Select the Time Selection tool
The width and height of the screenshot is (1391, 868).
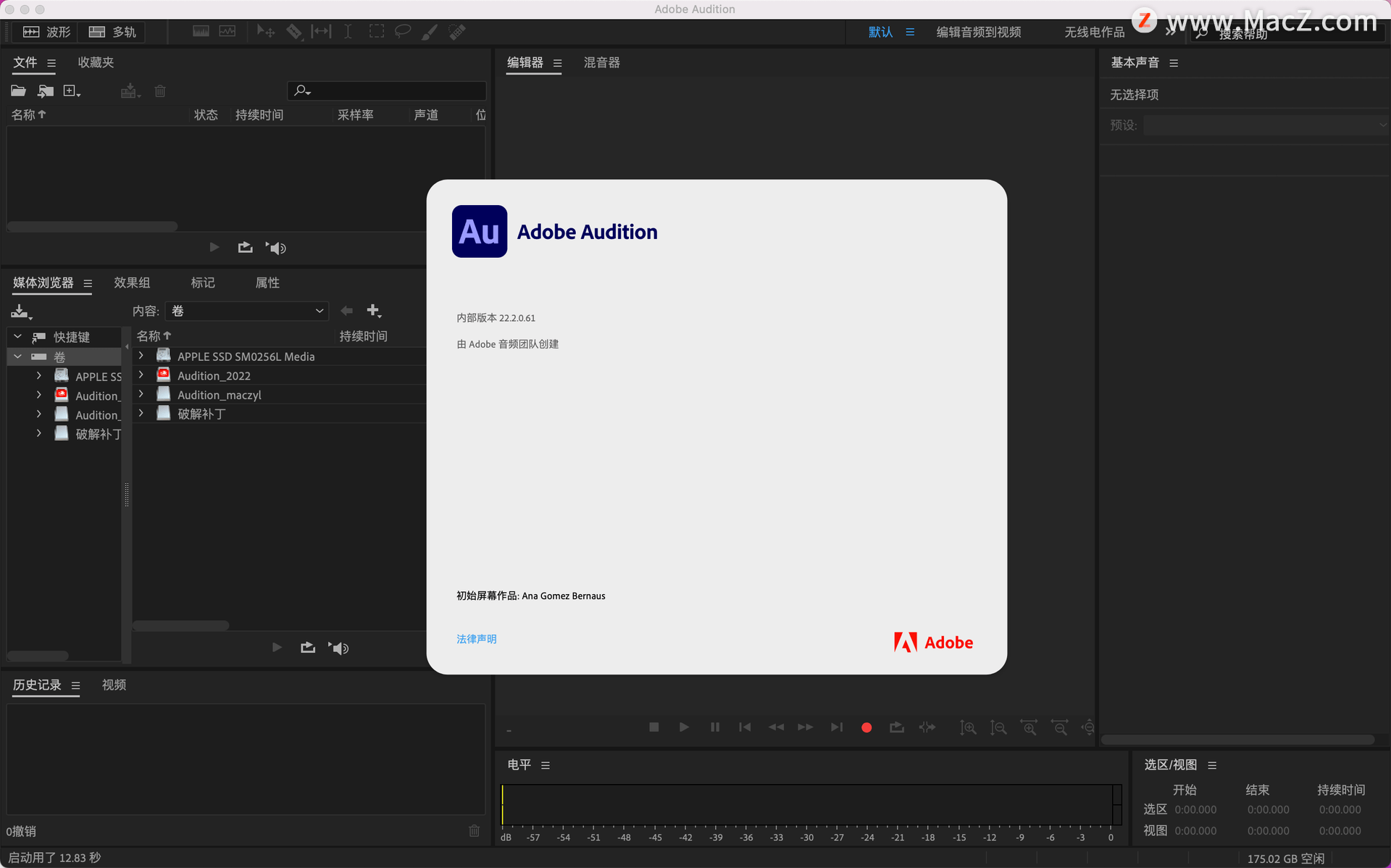click(x=348, y=31)
